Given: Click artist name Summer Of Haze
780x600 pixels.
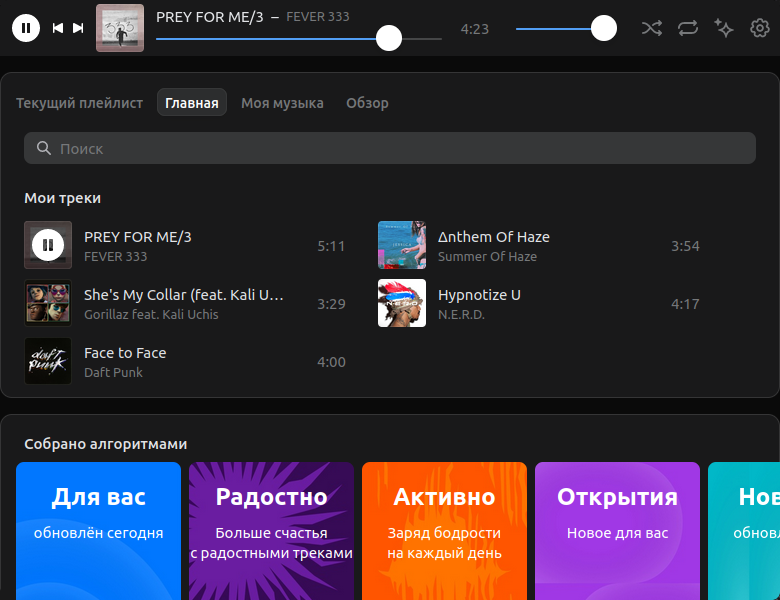Looking at the screenshot, I should tap(488, 257).
